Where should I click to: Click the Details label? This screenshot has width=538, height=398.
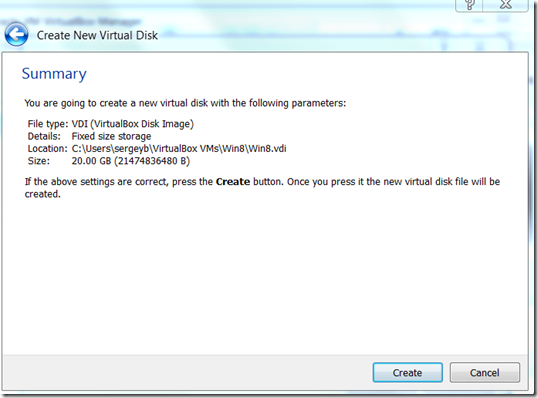[x=44, y=136]
